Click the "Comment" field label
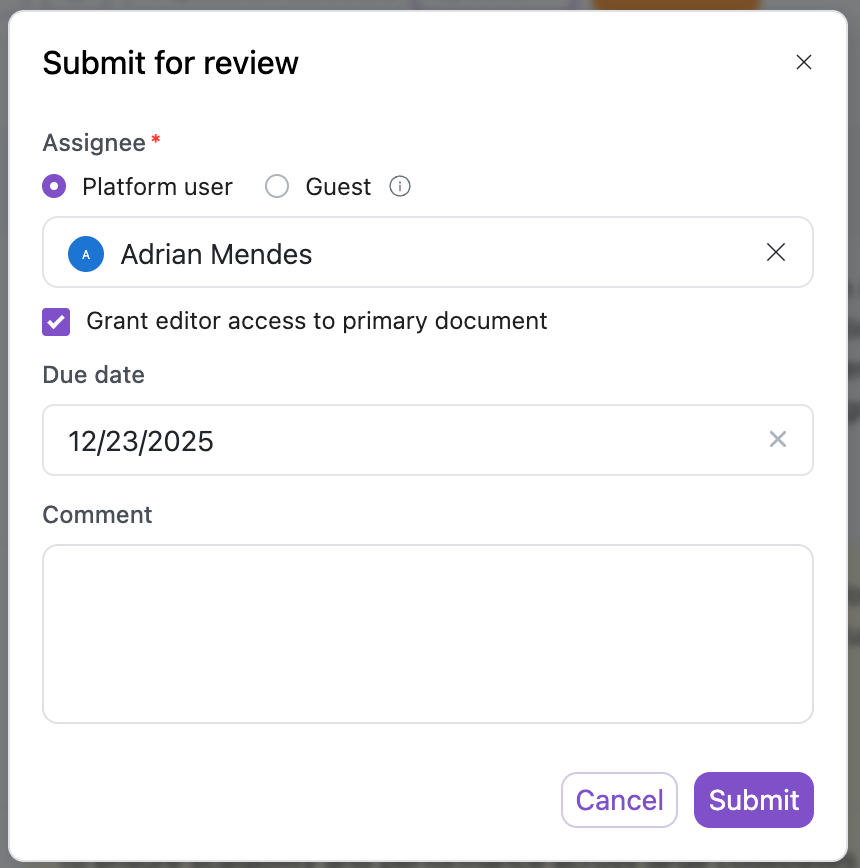This screenshot has height=868, width=860. tap(97, 515)
